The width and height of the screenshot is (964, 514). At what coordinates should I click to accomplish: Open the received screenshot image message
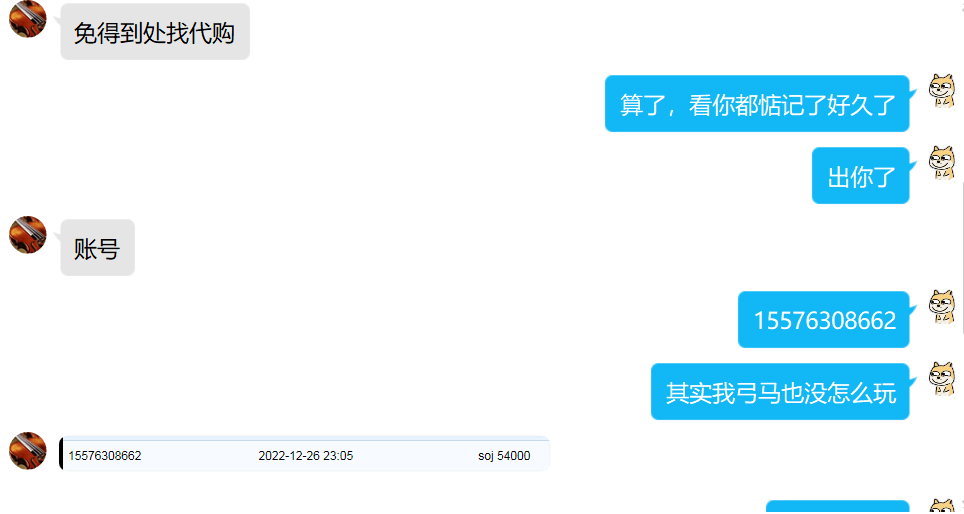pyautogui.click(x=304, y=454)
